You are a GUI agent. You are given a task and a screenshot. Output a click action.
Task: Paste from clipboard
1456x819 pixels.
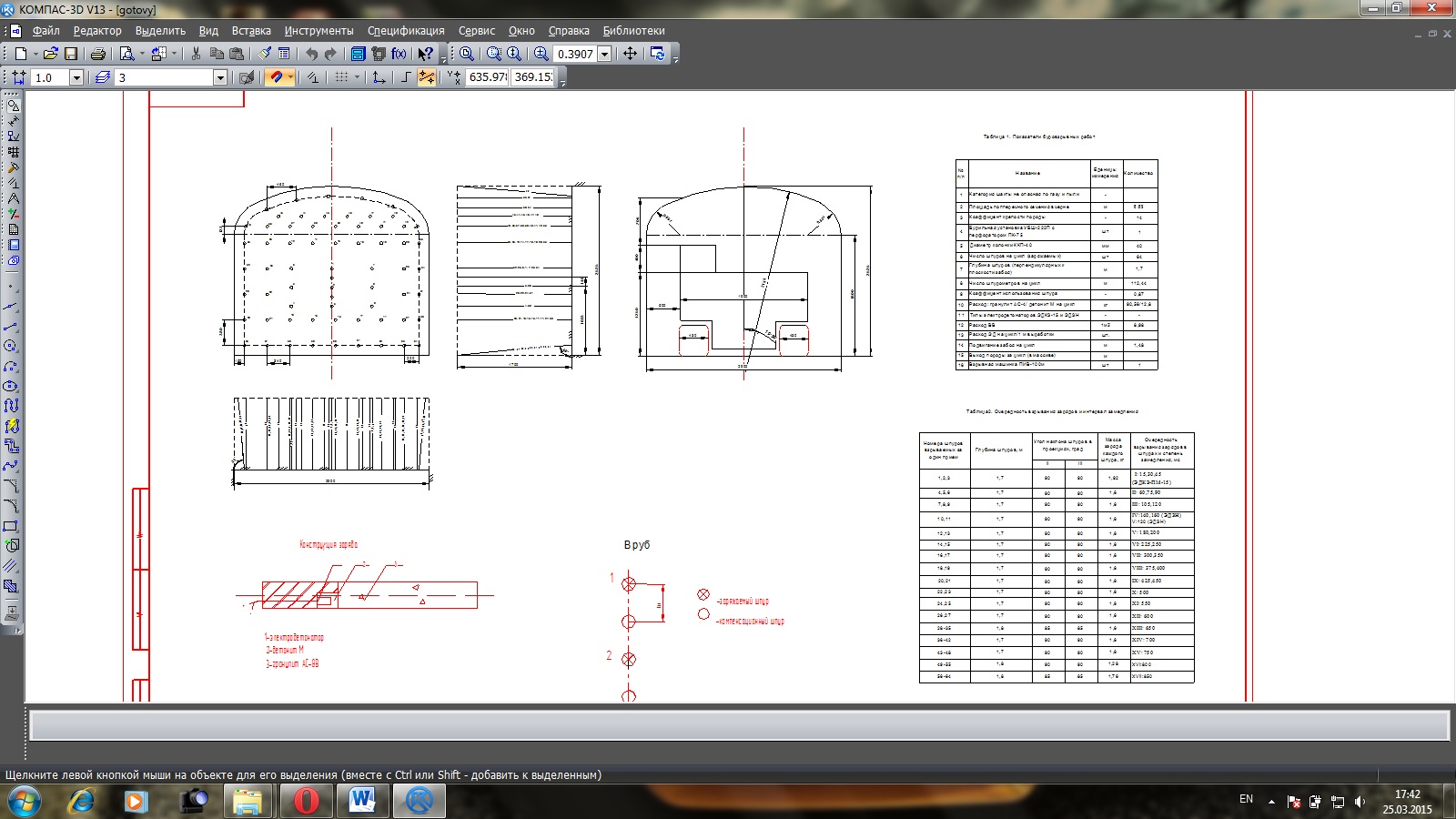pos(237,54)
